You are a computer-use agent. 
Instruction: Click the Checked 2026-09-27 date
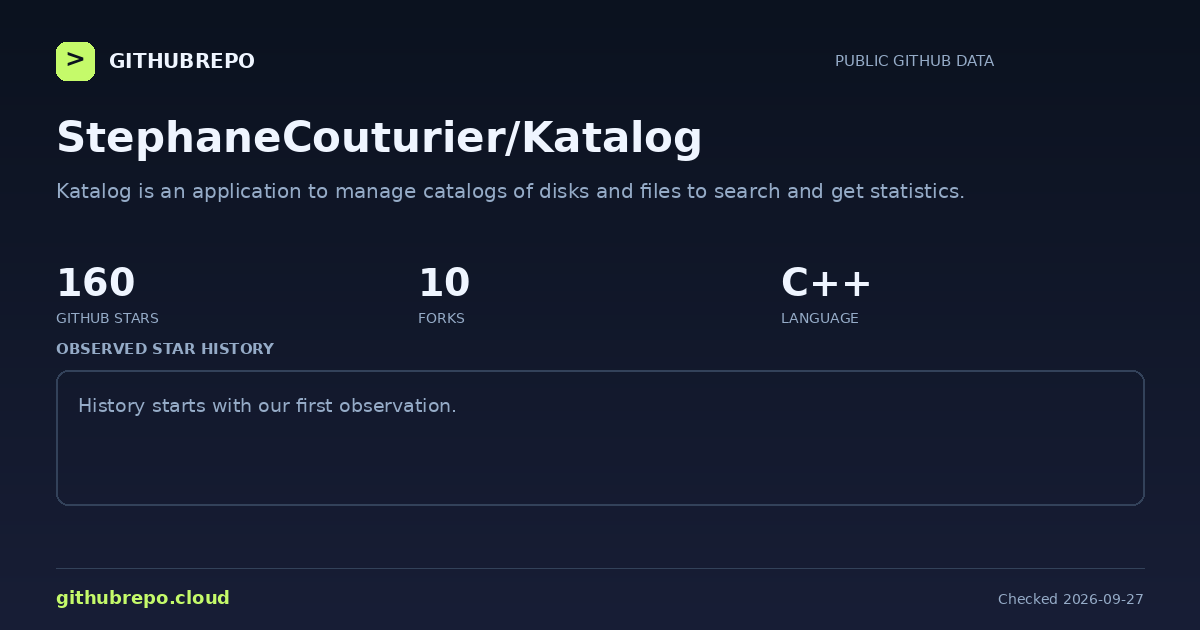click(x=1071, y=599)
